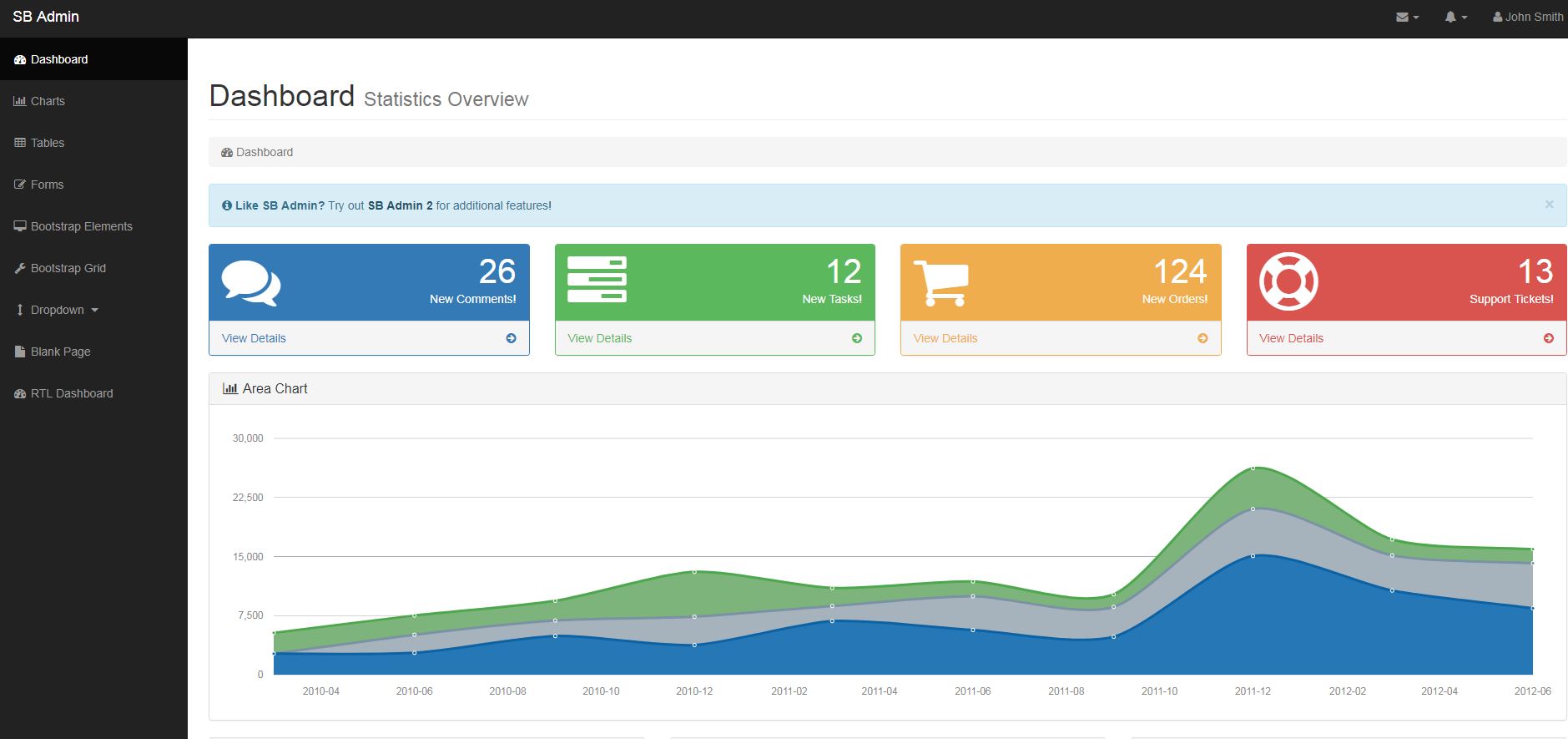
Task: View Details for New Comments
Action: [254, 338]
